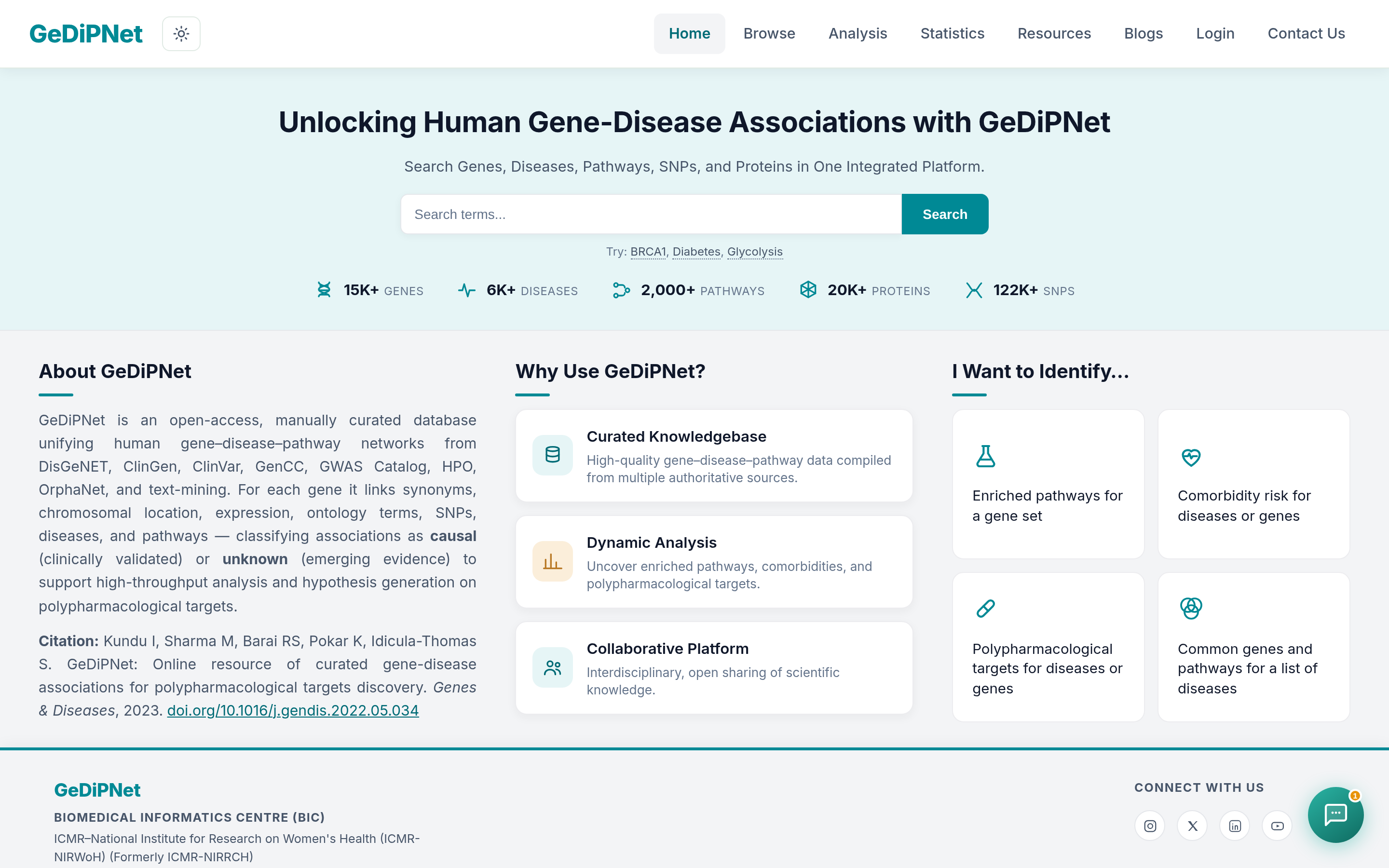Viewport: 1389px width, 868px height.
Task: Click the DNA icon beside 15K+ Genes
Action: (324, 290)
